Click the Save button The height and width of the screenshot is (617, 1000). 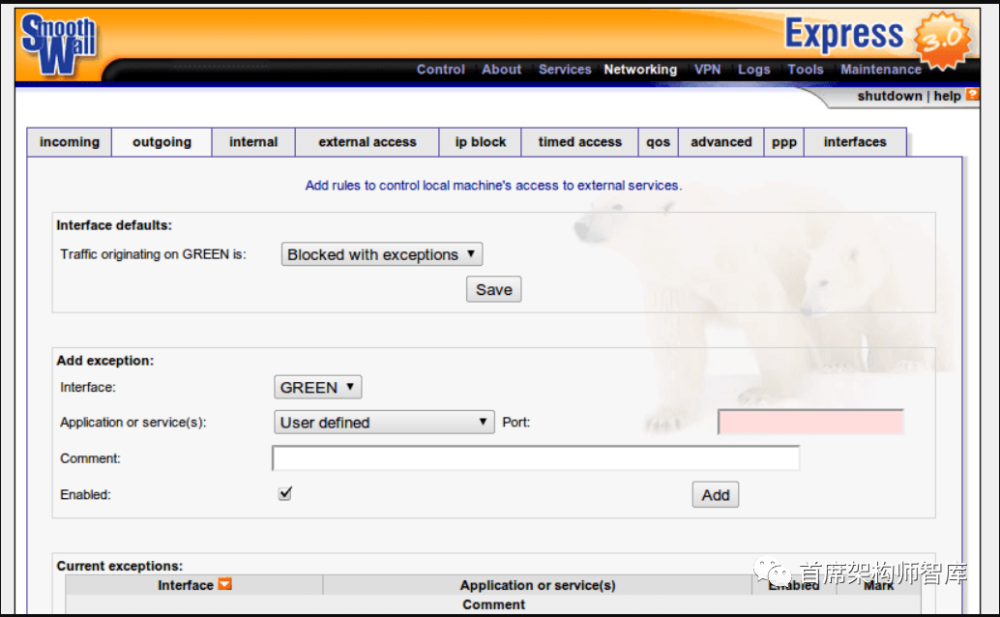tap(494, 289)
